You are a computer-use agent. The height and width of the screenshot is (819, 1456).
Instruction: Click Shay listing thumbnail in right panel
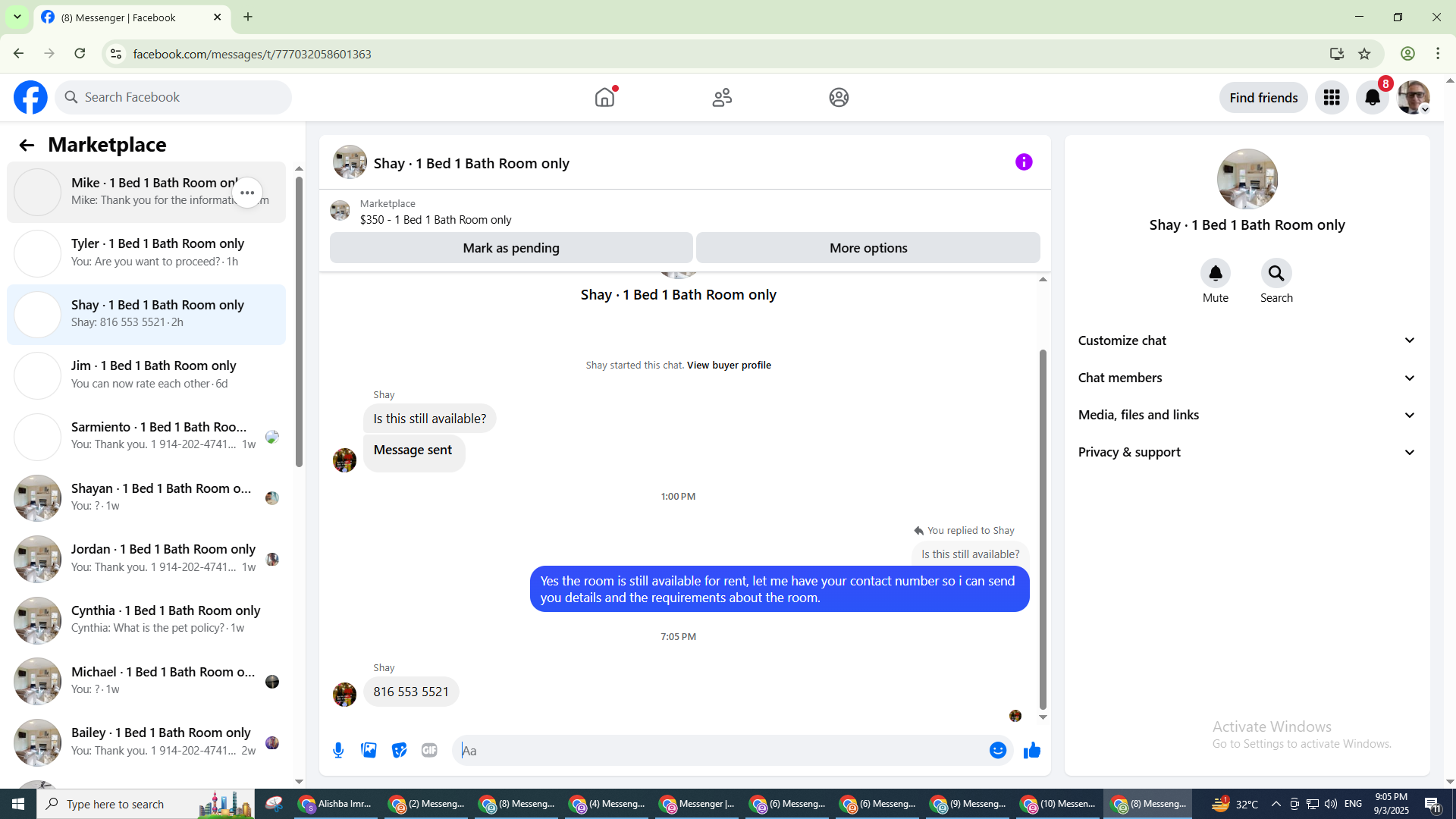point(1247,179)
